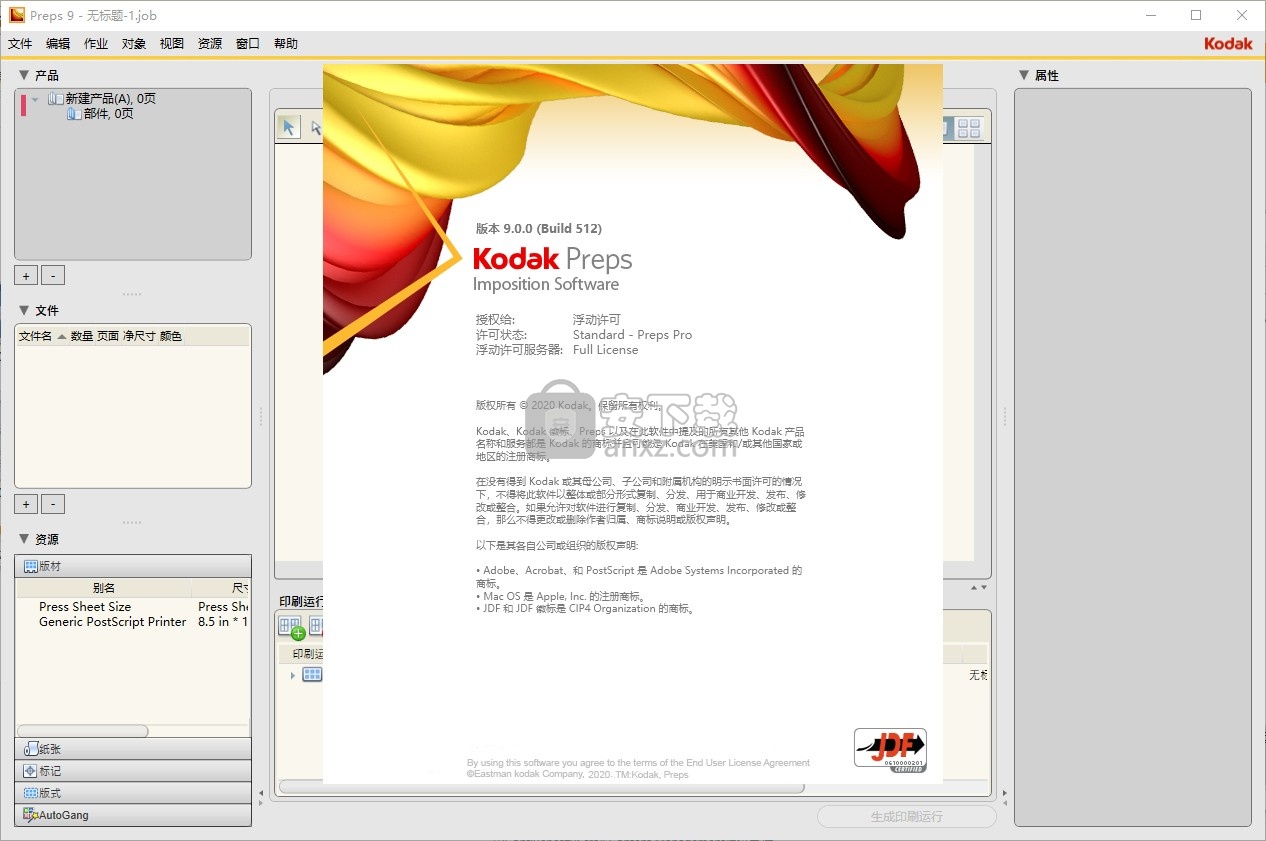The image size is (1266, 841).
Task: Click the 数量 column header
Action: pos(82,337)
